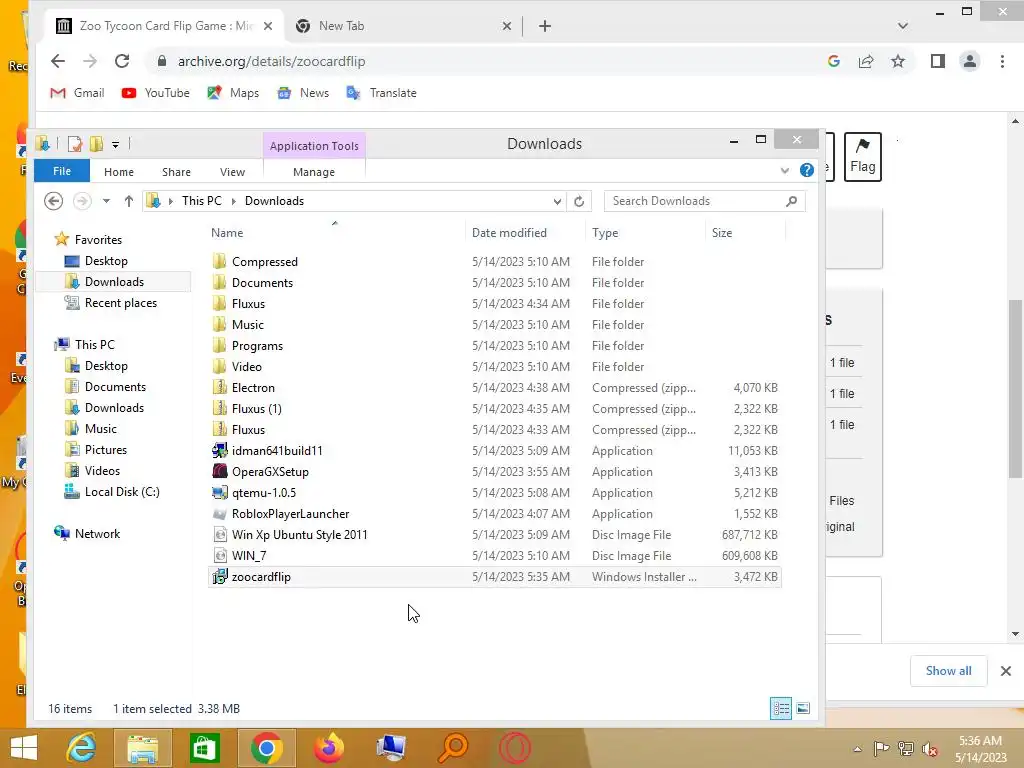Select Downloads under Favorites

coord(114,281)
